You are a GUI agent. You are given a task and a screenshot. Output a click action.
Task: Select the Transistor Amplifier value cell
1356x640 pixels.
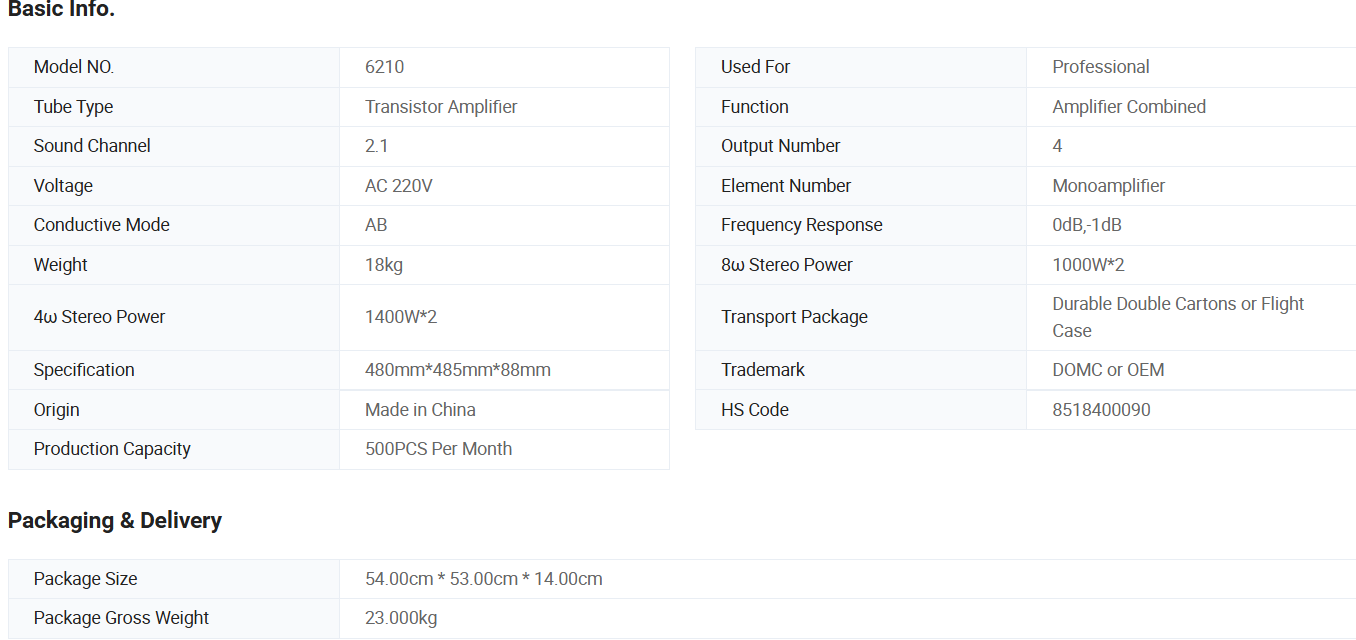pos(441,107)
